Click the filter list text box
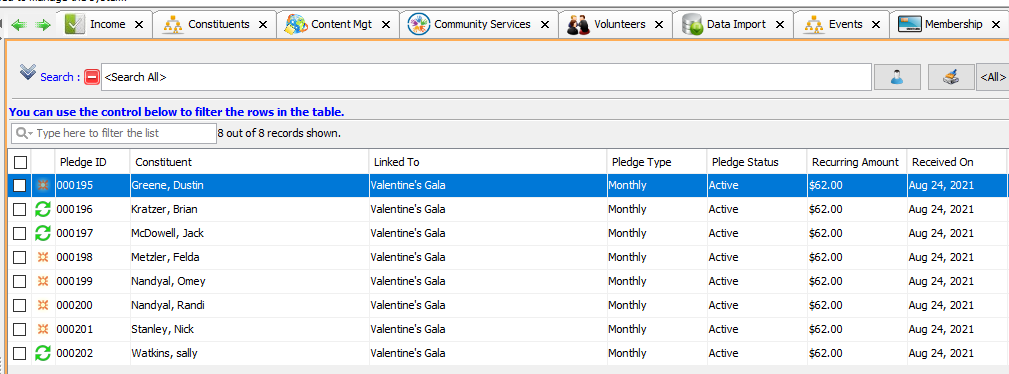Viewport: 1009px width, 374px height. pyautogui.click(x=114, y=133)
